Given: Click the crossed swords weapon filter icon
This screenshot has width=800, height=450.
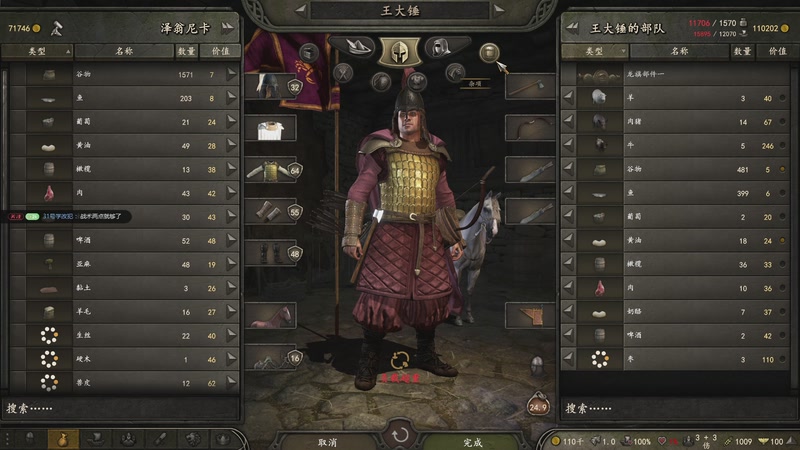Looking at the screenshot, I should tap(343, 72).
